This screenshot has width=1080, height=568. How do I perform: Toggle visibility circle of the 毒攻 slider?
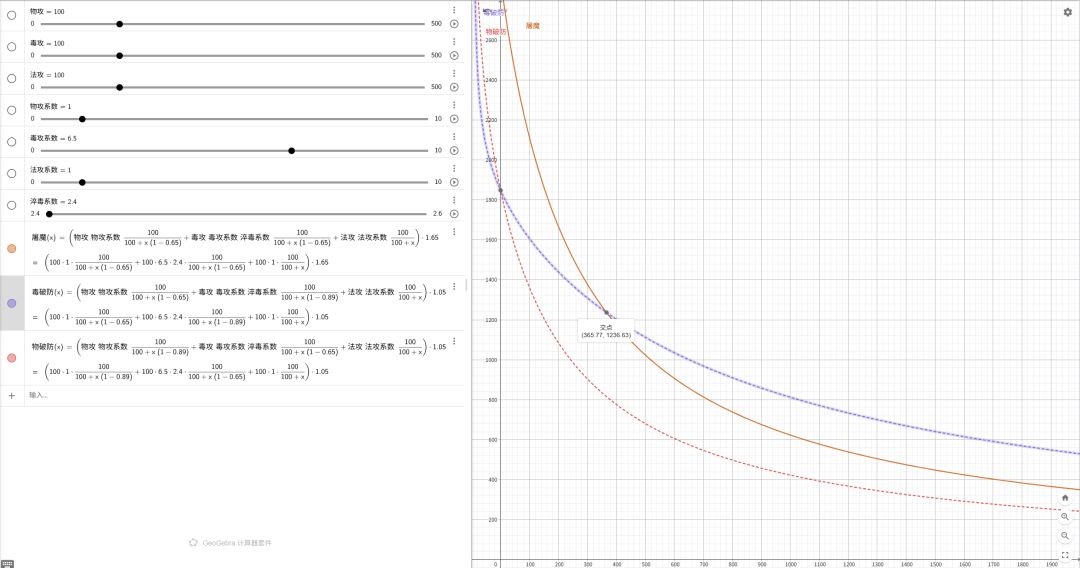pyautogui.click(x=12, y=47)
